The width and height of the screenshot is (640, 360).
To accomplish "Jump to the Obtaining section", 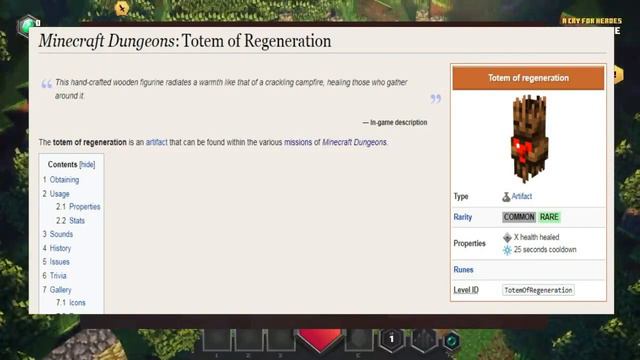I will [x=64, y=180].
